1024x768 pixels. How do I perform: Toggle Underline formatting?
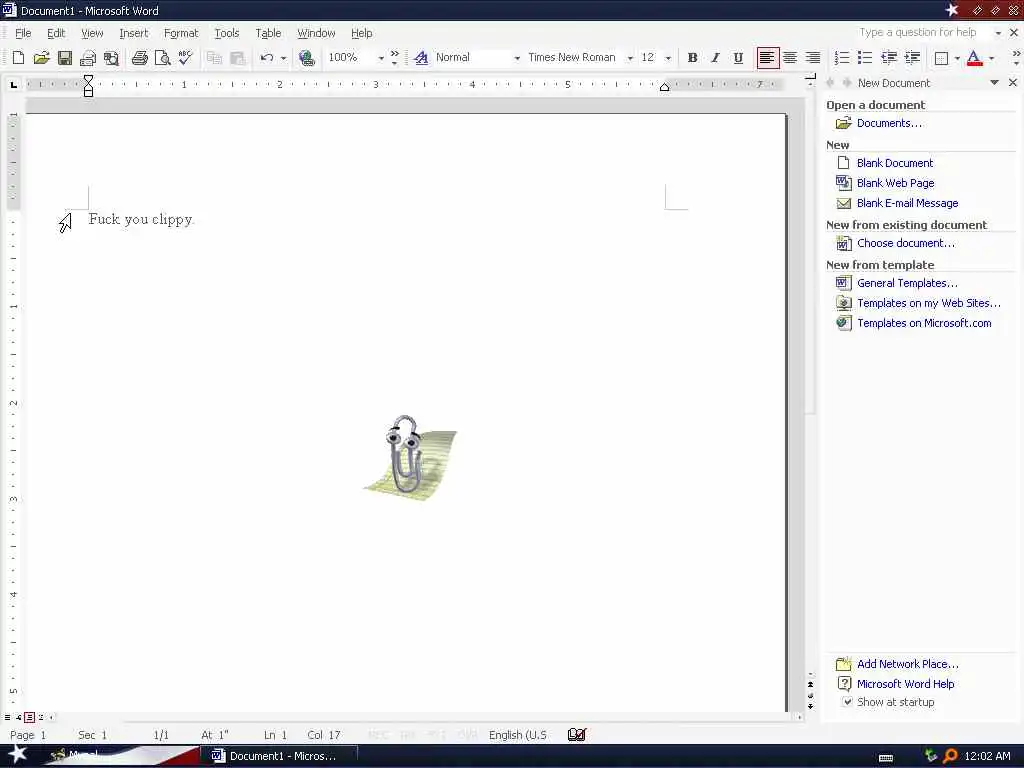pos(738,58)
